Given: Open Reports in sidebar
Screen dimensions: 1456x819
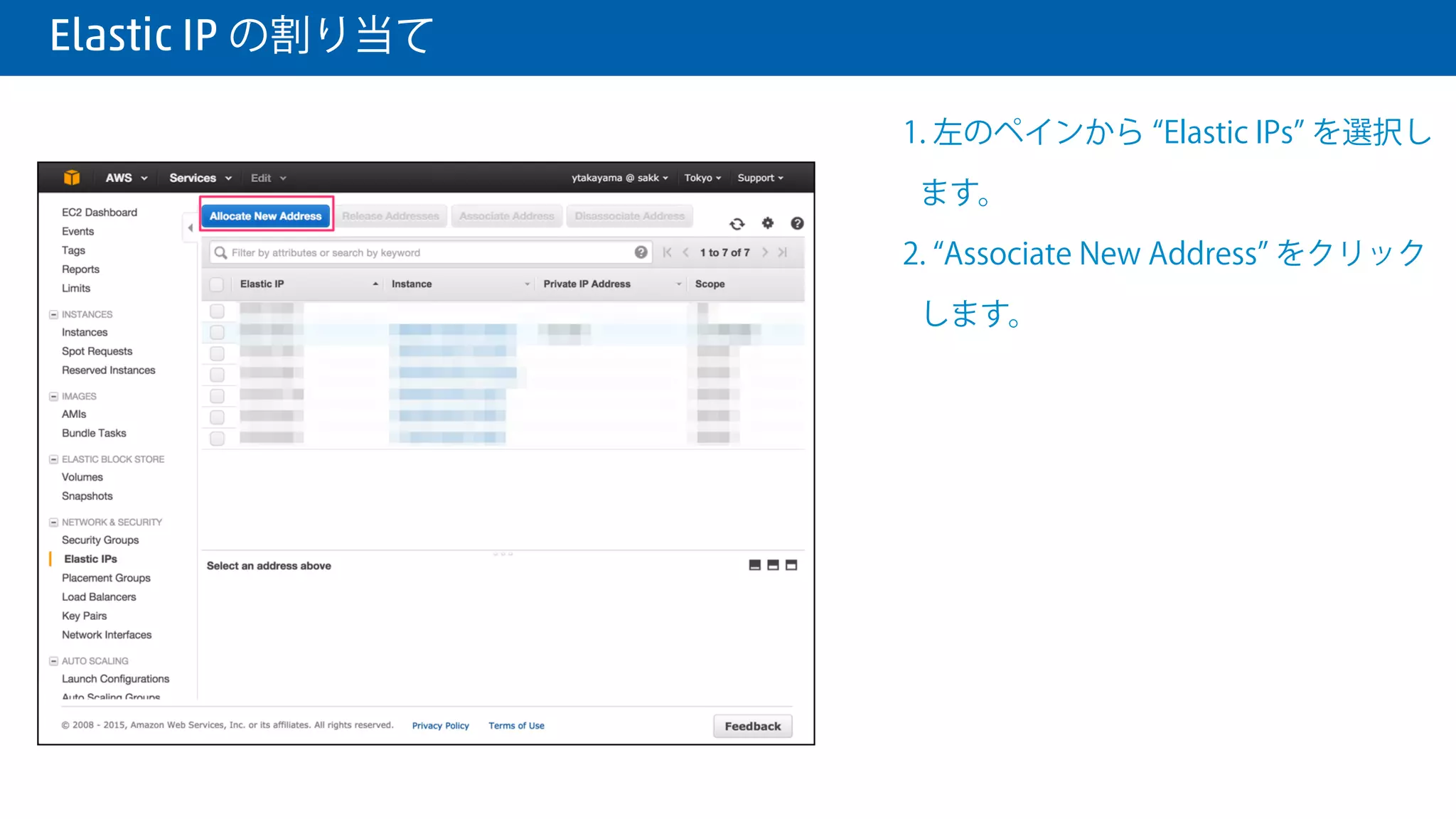Looking at the screenshot, I should pos(80,269).
